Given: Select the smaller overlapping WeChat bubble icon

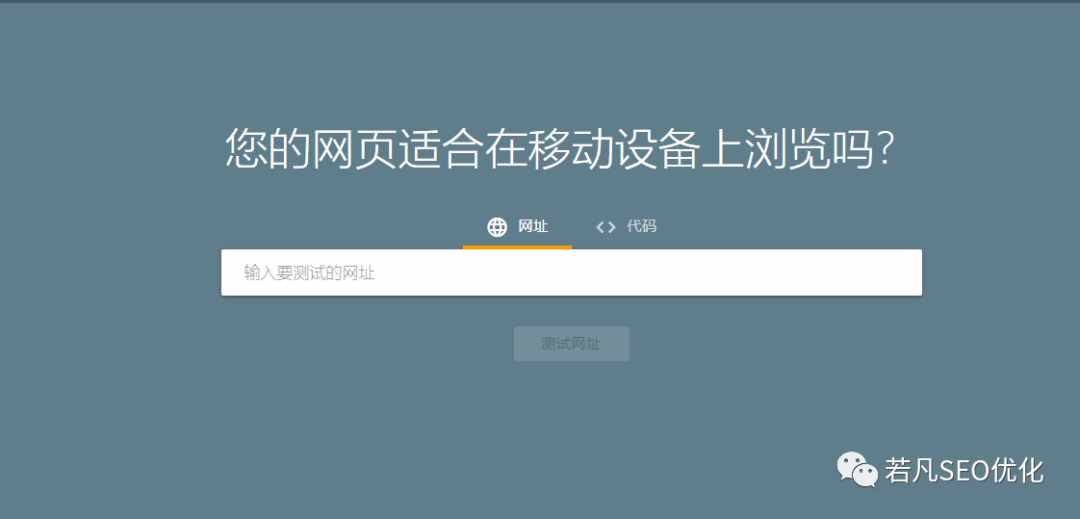Looking at the screenshot, I should coord(866,476).
